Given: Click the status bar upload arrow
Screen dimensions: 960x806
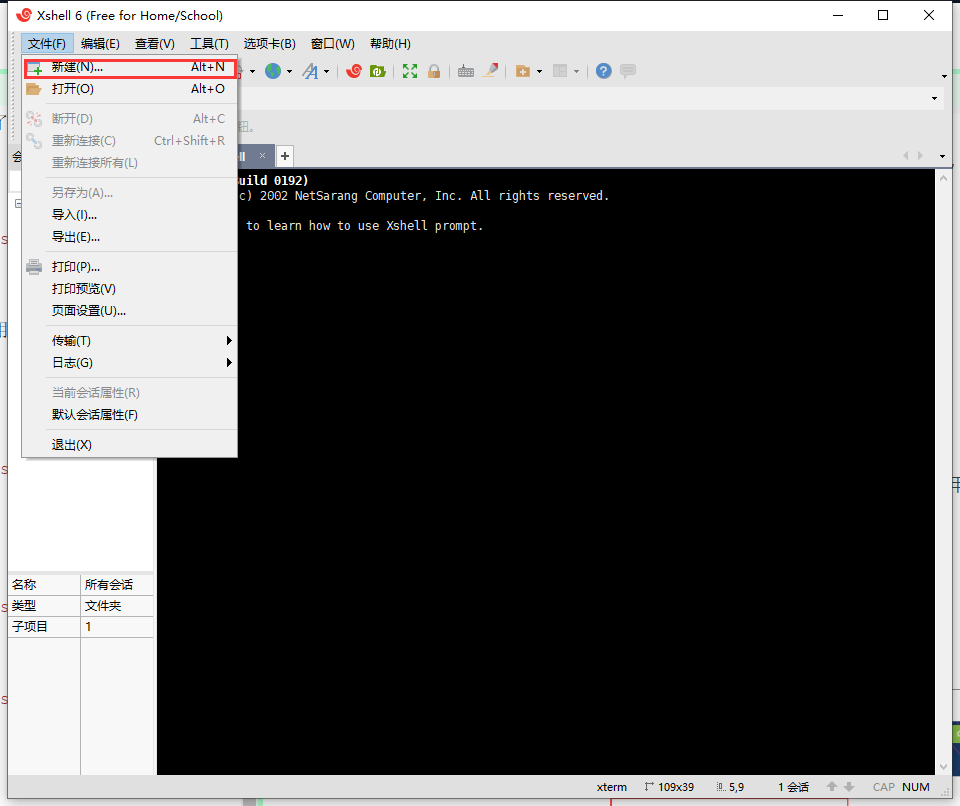Looking at the screenshot, I should point(831,786).
